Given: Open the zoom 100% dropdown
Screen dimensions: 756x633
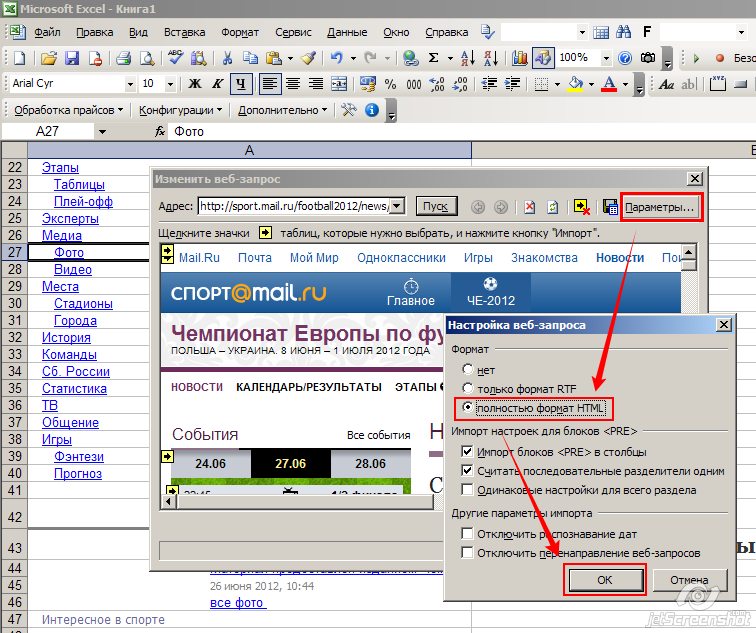Looking at the screenshot, I should click(x=606, y=58).
